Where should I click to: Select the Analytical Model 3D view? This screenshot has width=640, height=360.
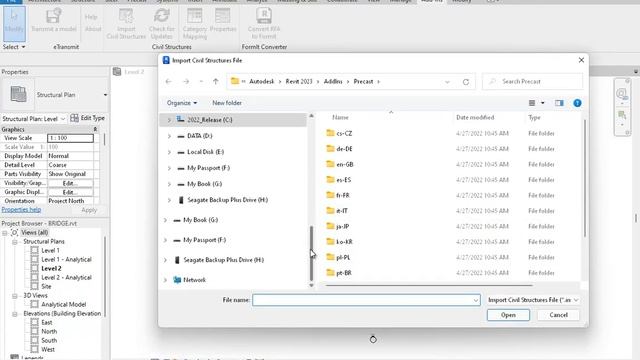pyautogui.click(x=64, y=304)
